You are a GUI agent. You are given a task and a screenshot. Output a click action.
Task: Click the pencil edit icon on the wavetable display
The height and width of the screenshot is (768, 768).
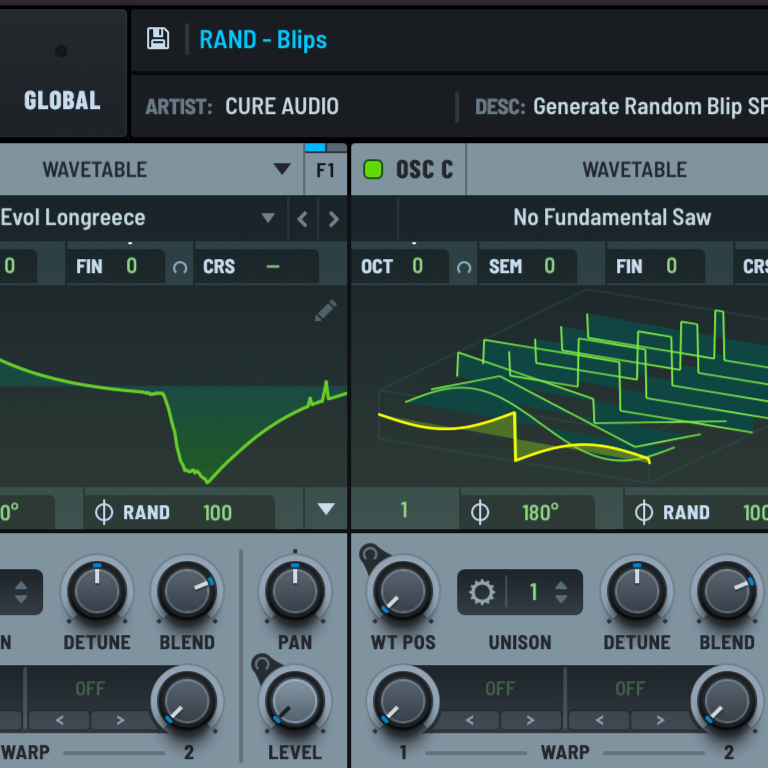(325, 311)
